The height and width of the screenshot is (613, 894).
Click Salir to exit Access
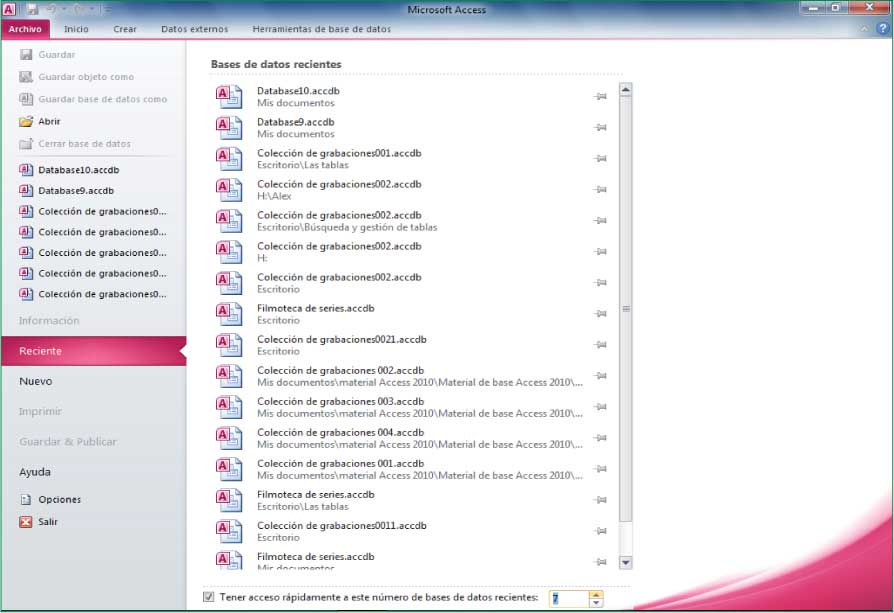[x=48, y=522]
